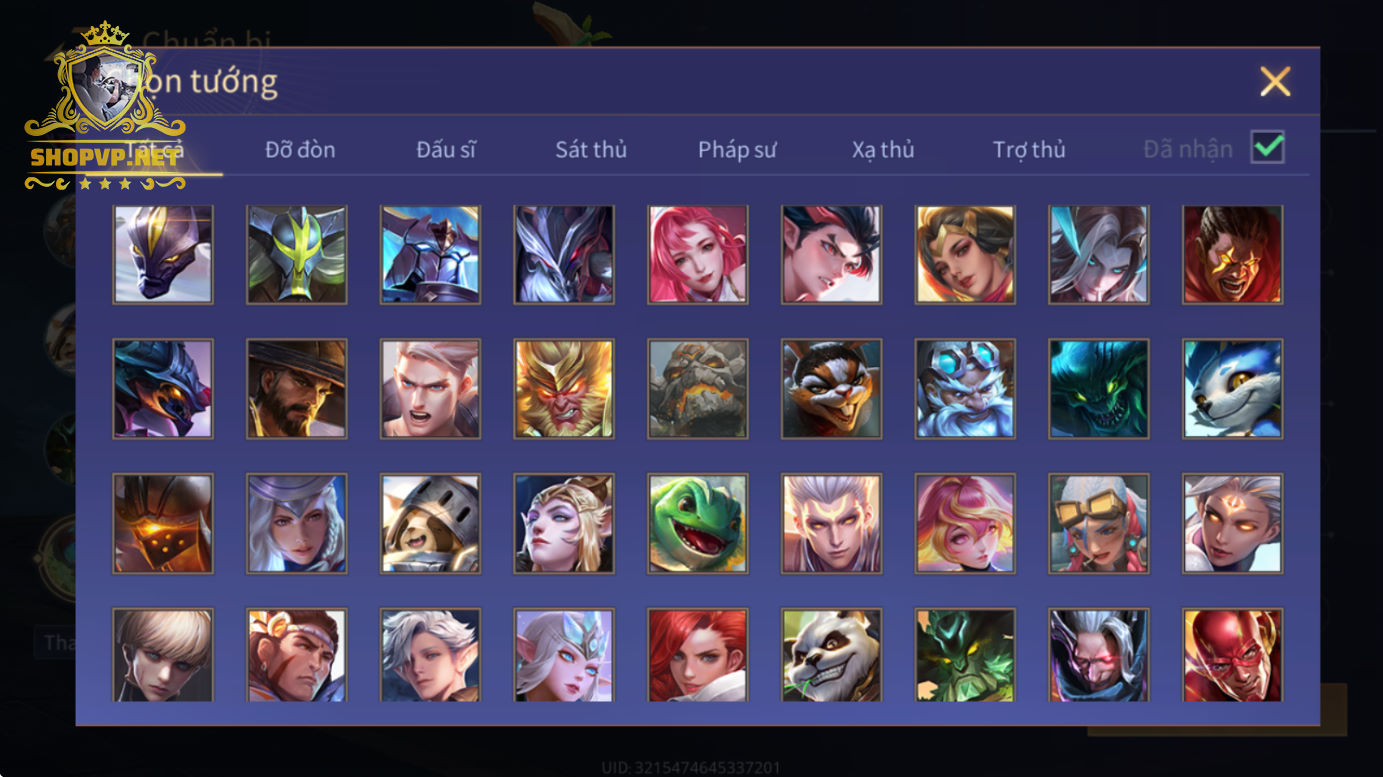
Task: Choose the panda hero chewing bamboo
Action: click(831, 655)
